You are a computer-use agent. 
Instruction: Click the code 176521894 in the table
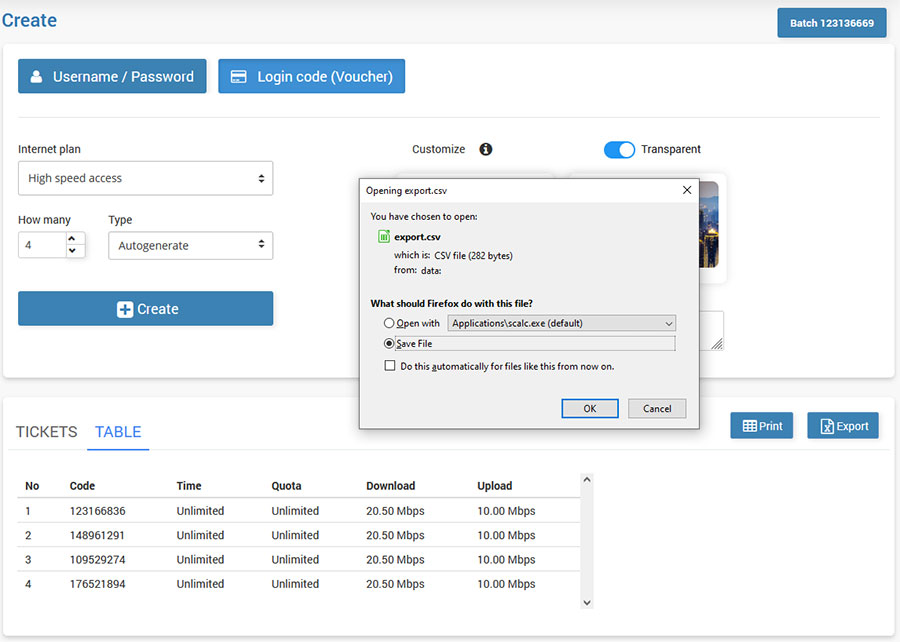(x=98, y=584)
